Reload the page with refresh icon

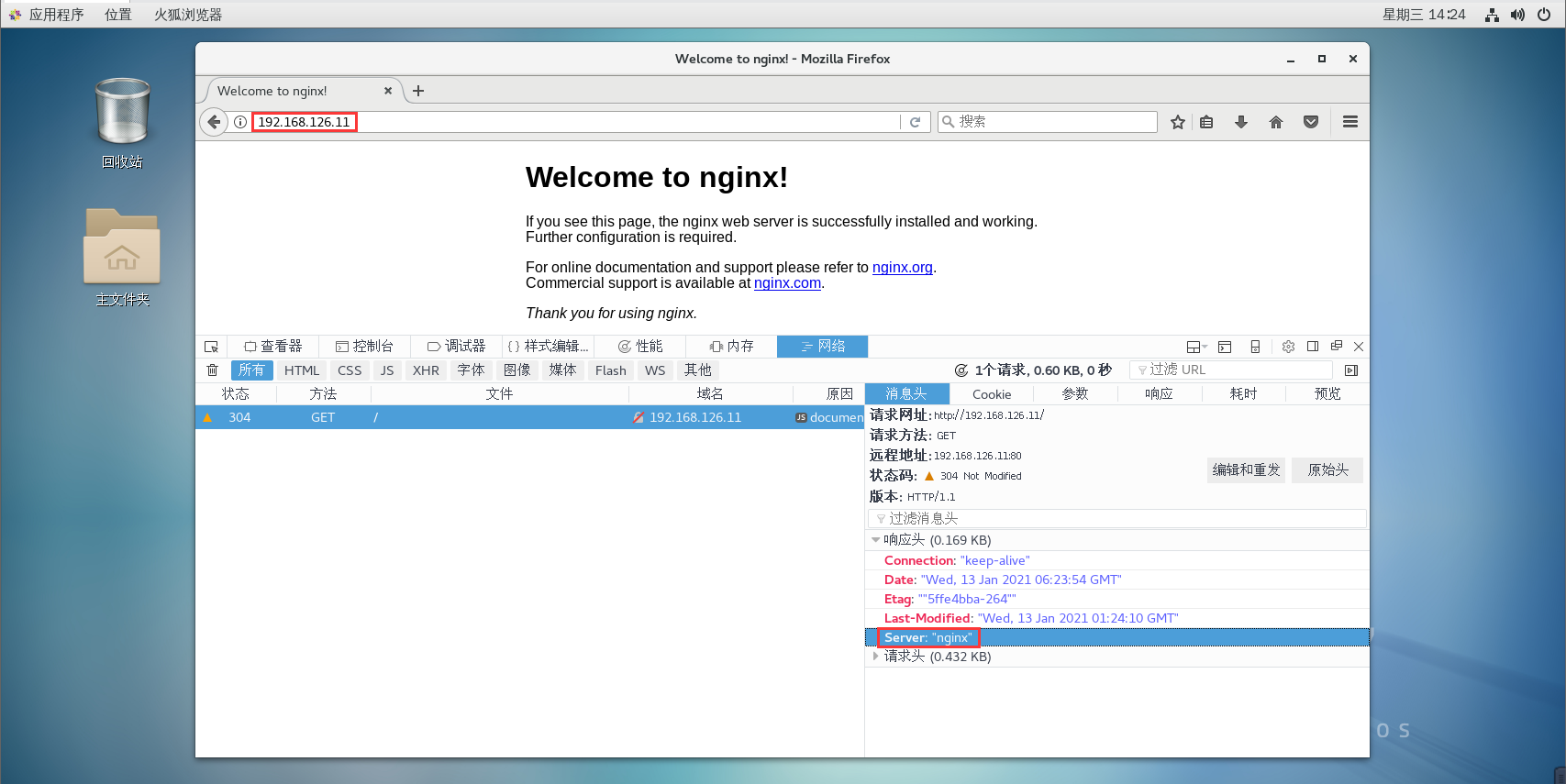coord(915,122)
